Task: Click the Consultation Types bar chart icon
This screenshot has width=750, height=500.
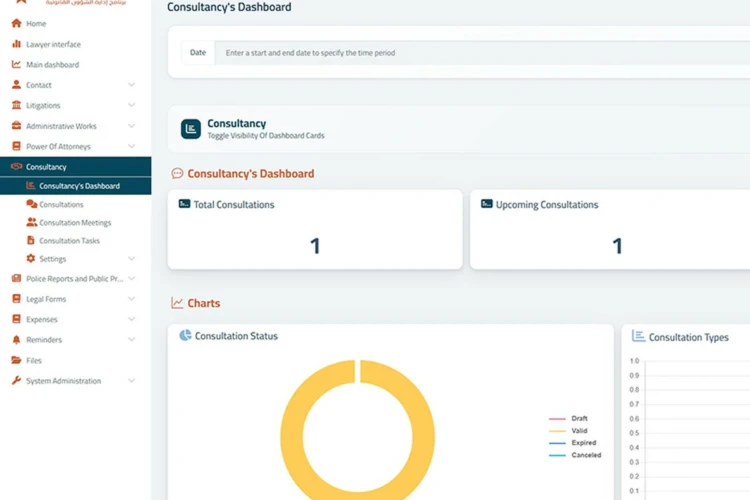Action: pyautogui.click(x=638, y=336)
